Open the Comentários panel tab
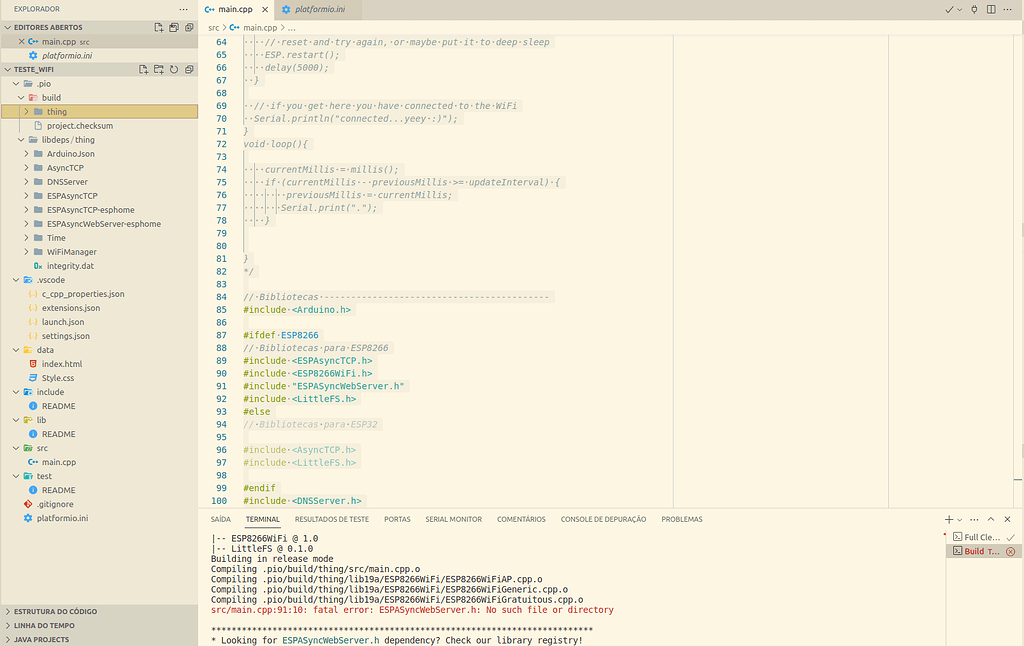1024x646 pixels. point(521,519)
